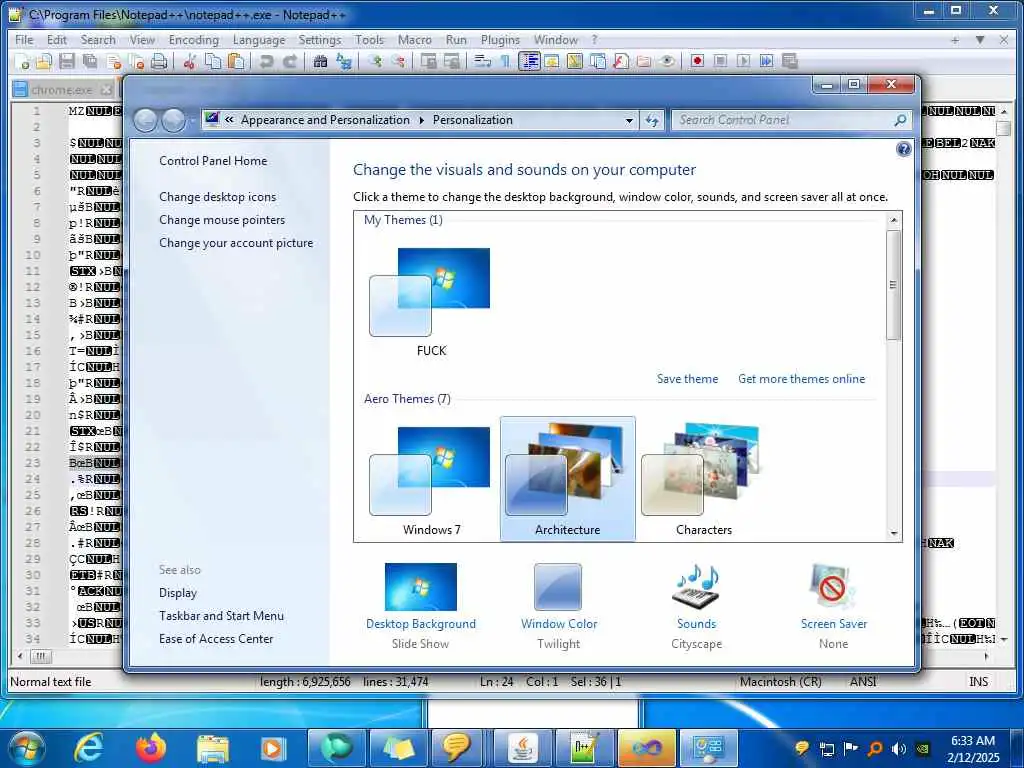Viewport: 1024px width, 768px height.
Task: Open Ease of Access Center link
Action: (216, 638)
